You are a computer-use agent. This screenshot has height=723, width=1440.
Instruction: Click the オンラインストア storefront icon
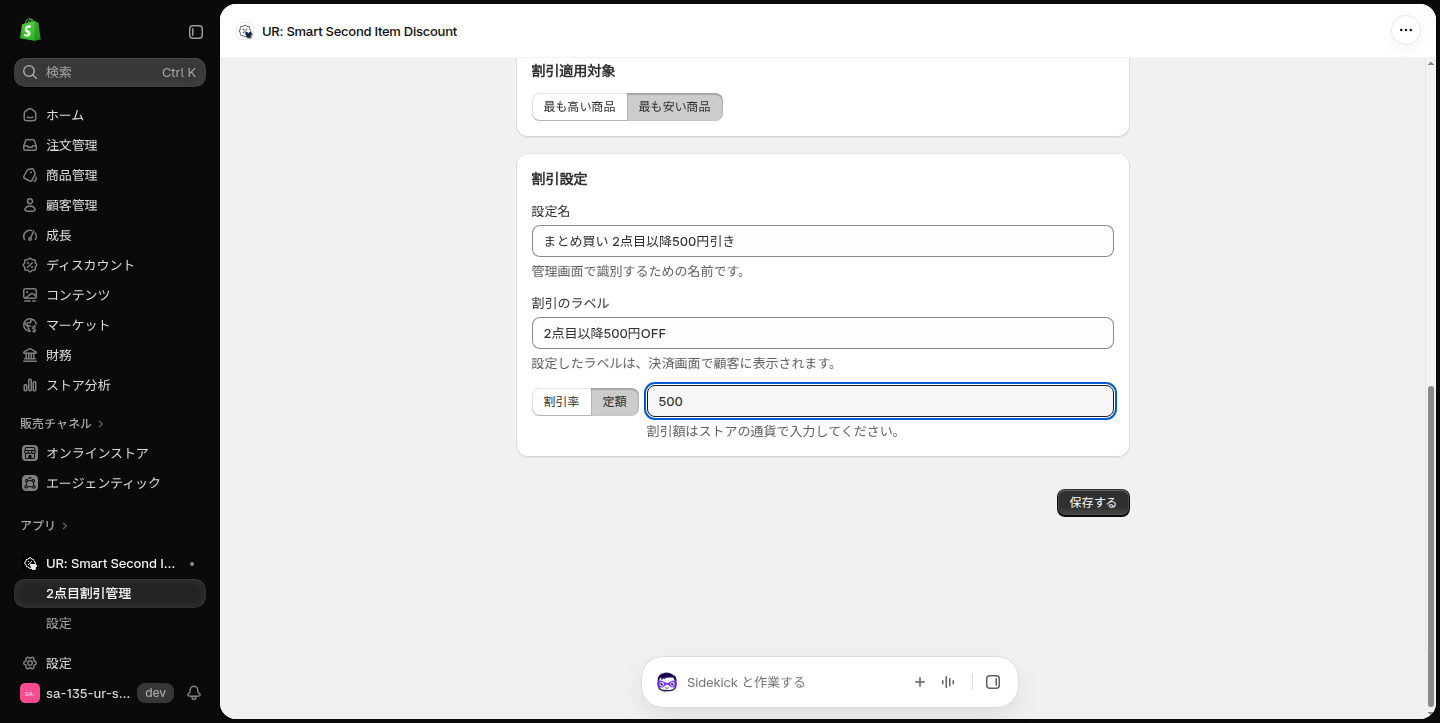[30, 453]
